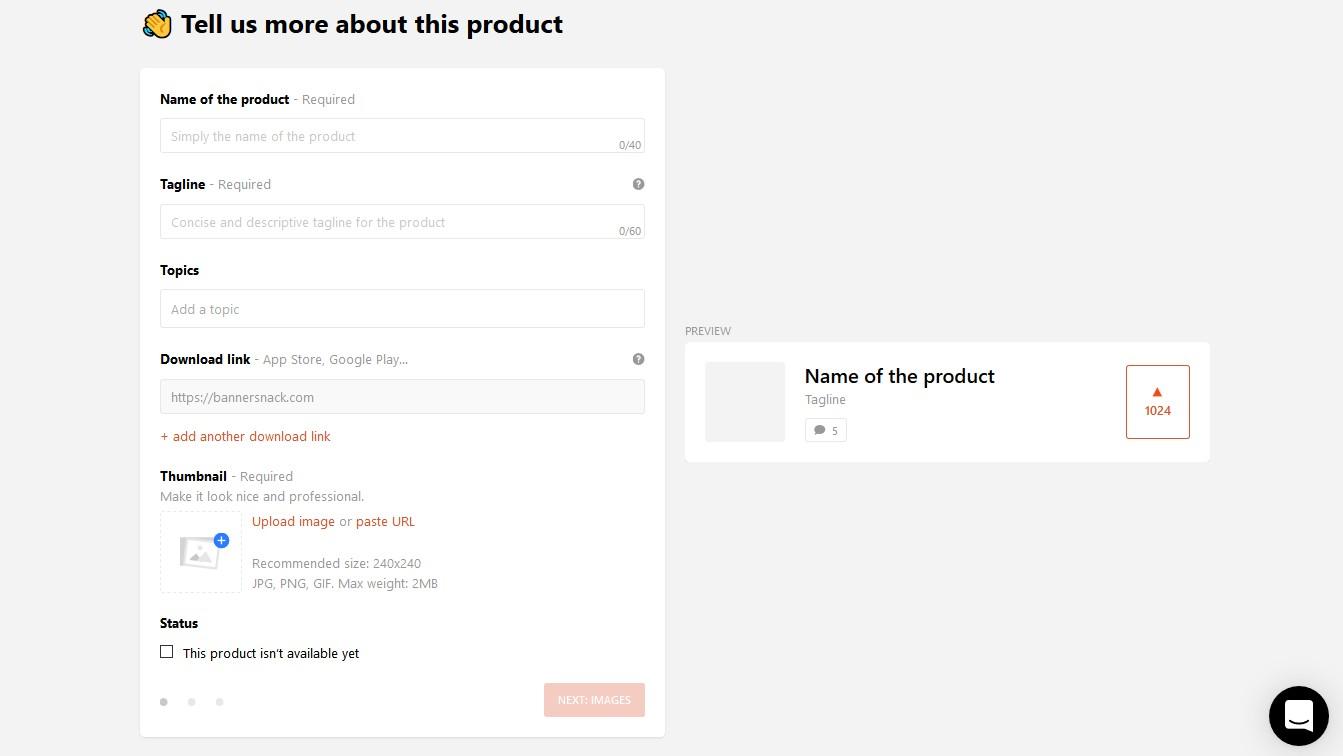Screen dimensions: 1343x756
Task: Click into the Tagline text field
Action: click(x=390, y=222)
